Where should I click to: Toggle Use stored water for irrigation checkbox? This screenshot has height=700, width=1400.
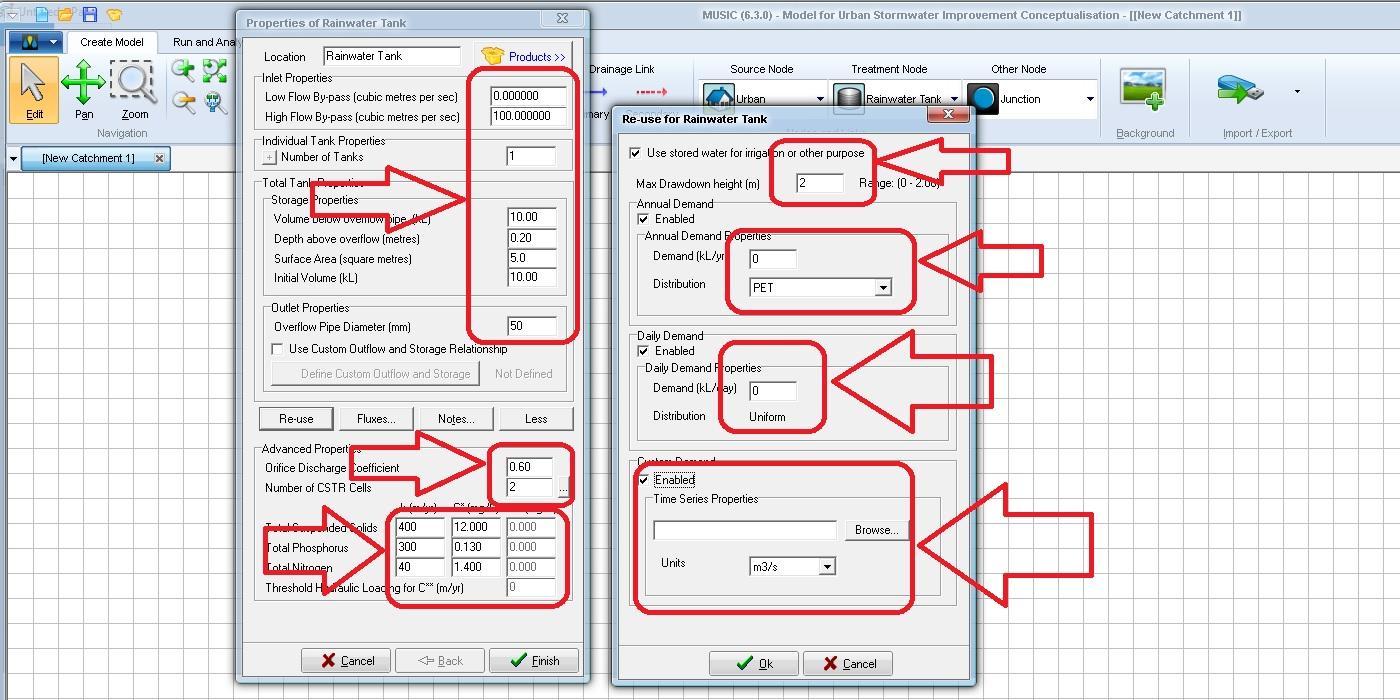click(635, 153)
